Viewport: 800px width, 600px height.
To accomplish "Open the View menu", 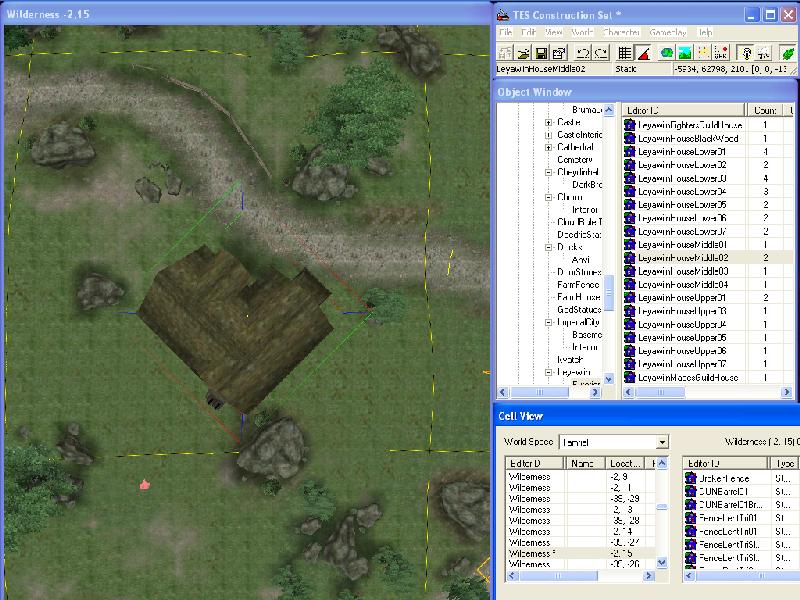I will (x=553, y=32).
